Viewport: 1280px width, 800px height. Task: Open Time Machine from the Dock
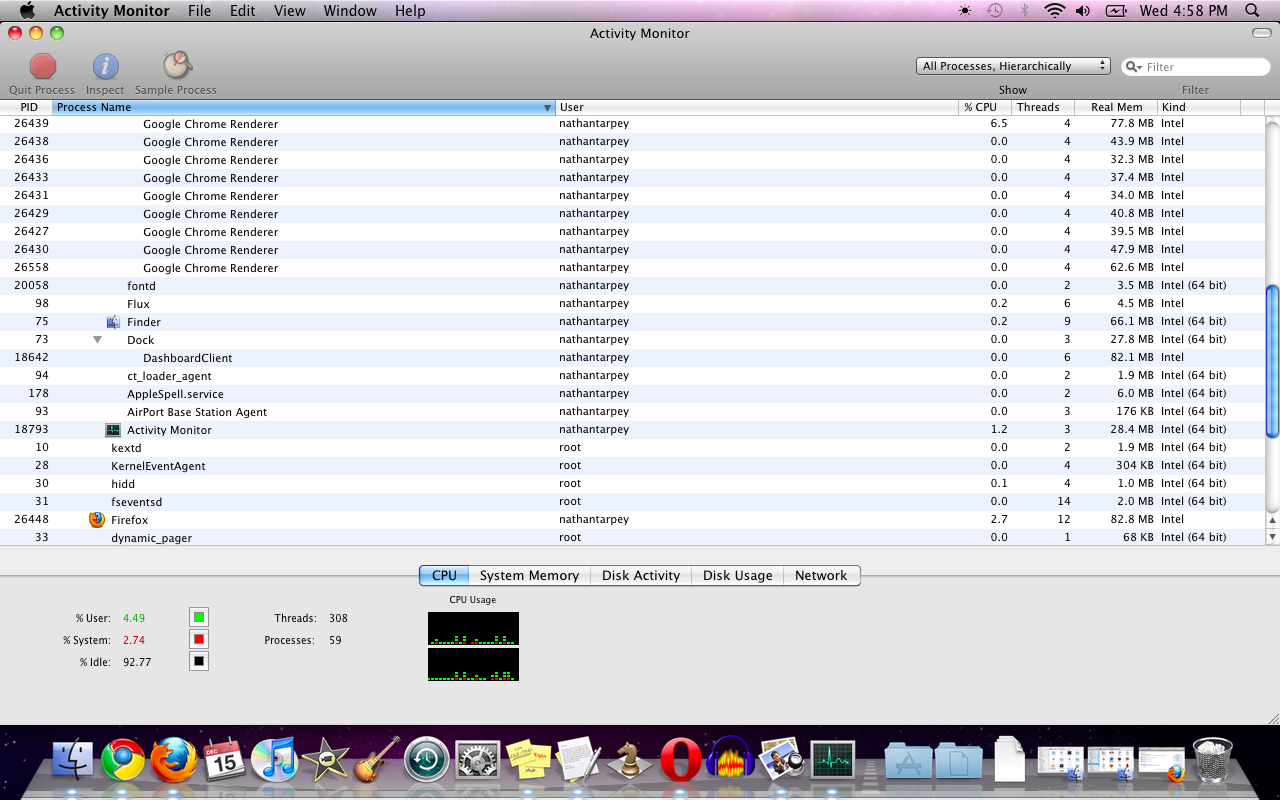(x=427, y=761)
